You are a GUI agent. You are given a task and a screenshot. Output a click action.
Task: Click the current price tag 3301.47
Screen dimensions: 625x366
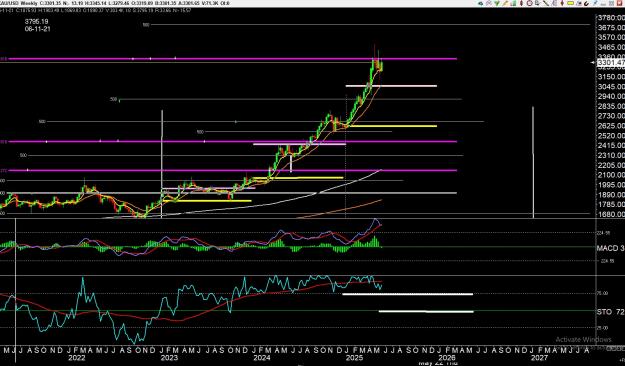[611, 63]
